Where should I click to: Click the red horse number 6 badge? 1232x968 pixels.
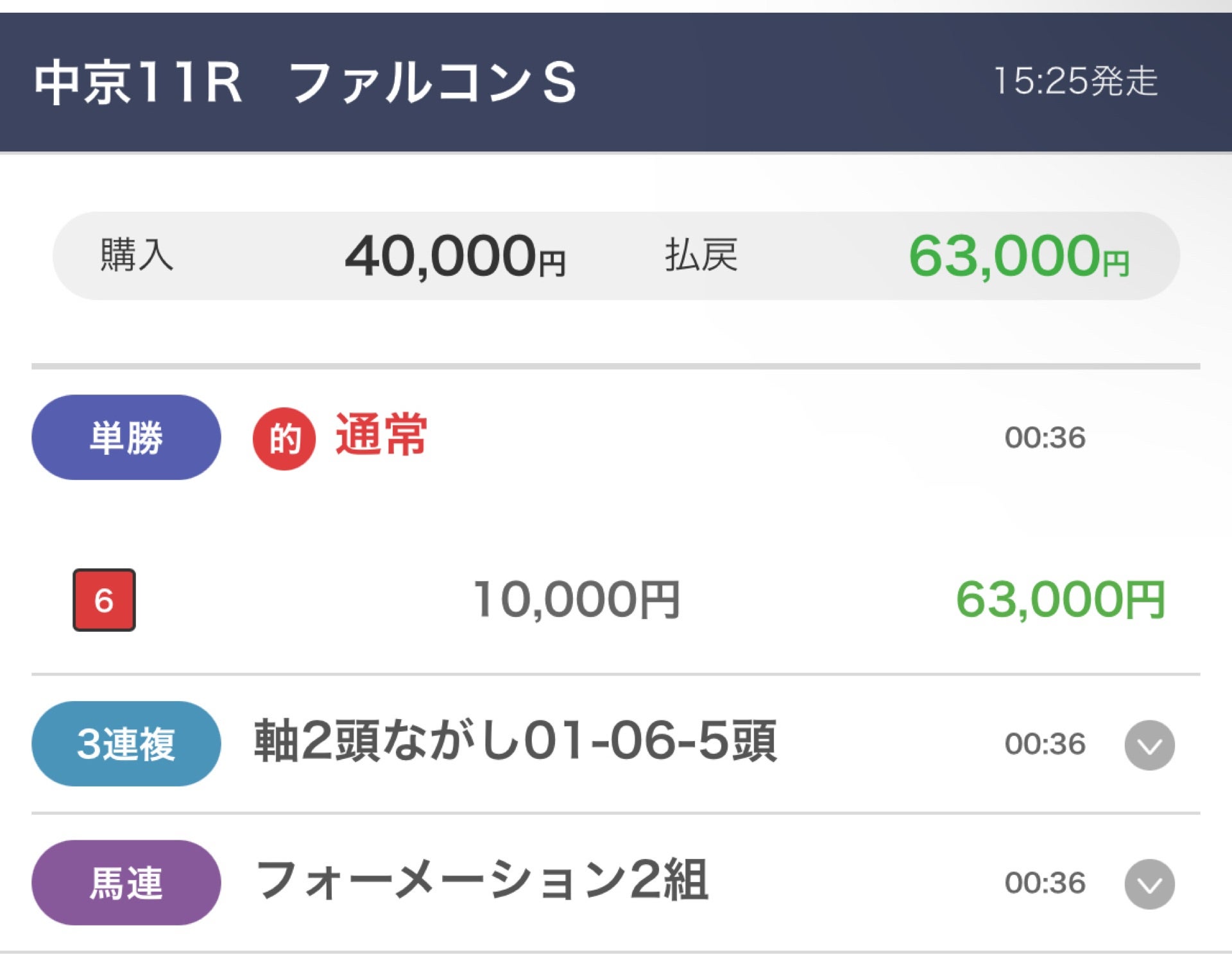(x=104, y=600)
